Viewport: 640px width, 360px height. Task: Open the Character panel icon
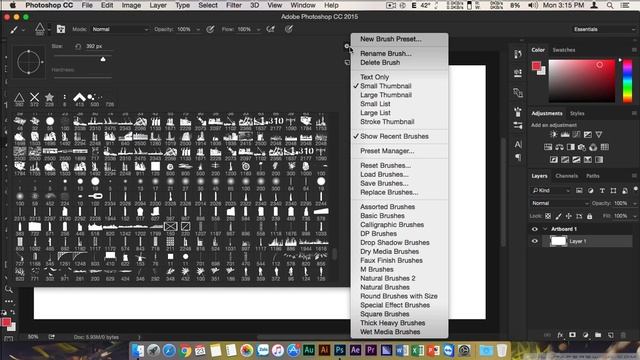click(x=518, y=144)
